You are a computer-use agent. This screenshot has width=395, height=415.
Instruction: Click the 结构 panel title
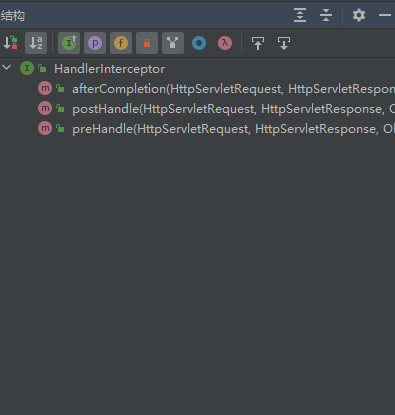13,16
